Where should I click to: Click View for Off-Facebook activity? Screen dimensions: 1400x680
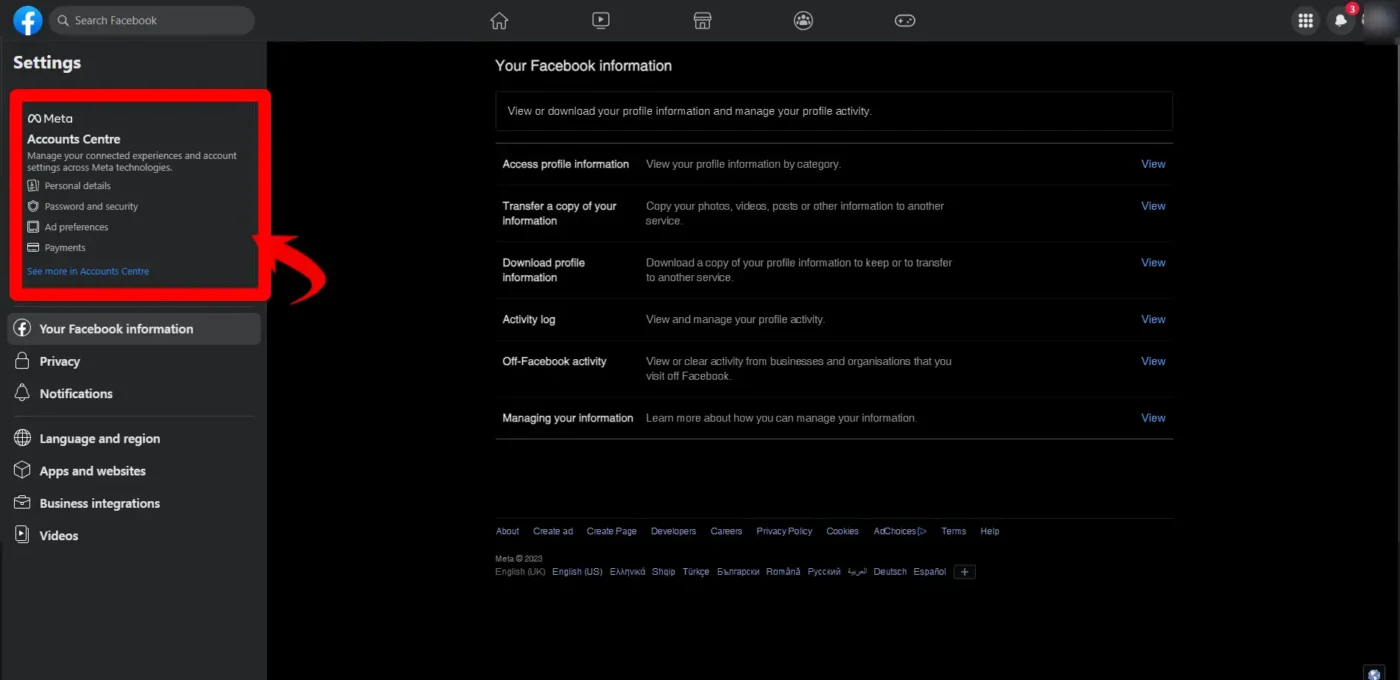[x=1153, y=361]
